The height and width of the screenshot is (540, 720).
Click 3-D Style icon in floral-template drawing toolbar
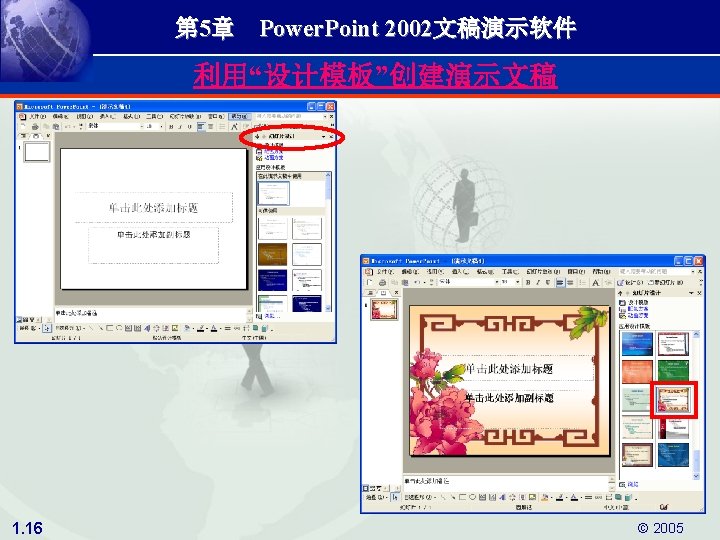tap(628, 497)
